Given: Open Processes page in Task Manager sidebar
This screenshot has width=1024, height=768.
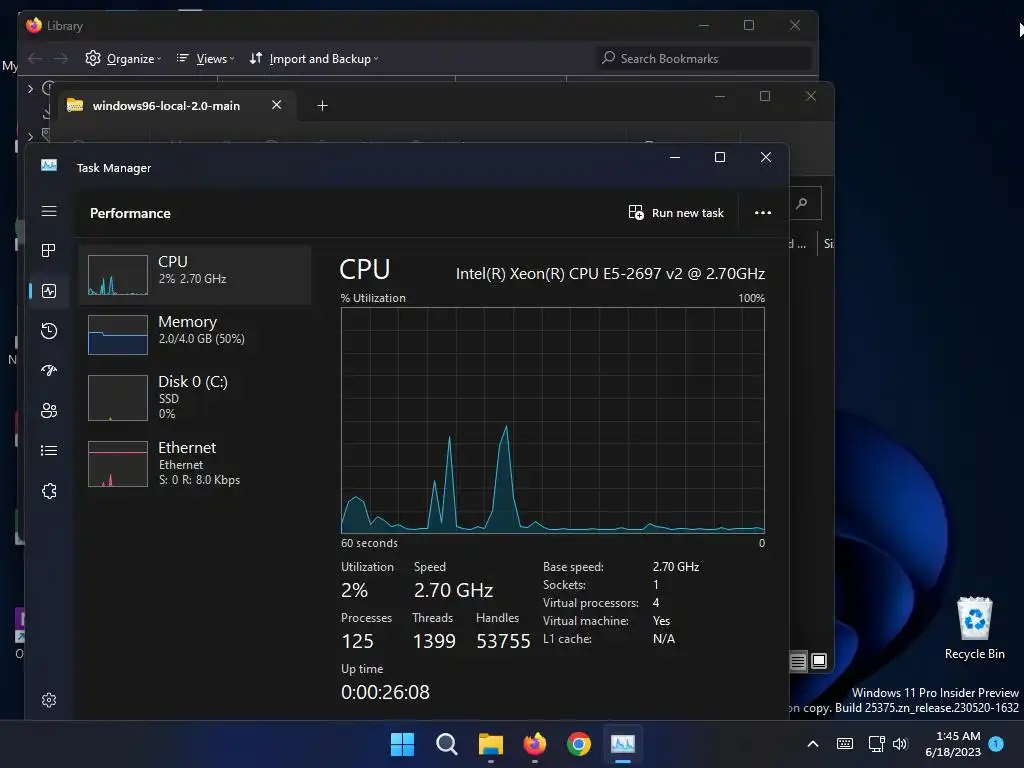Looking at the screenshot, I should [x=49, y=251].
